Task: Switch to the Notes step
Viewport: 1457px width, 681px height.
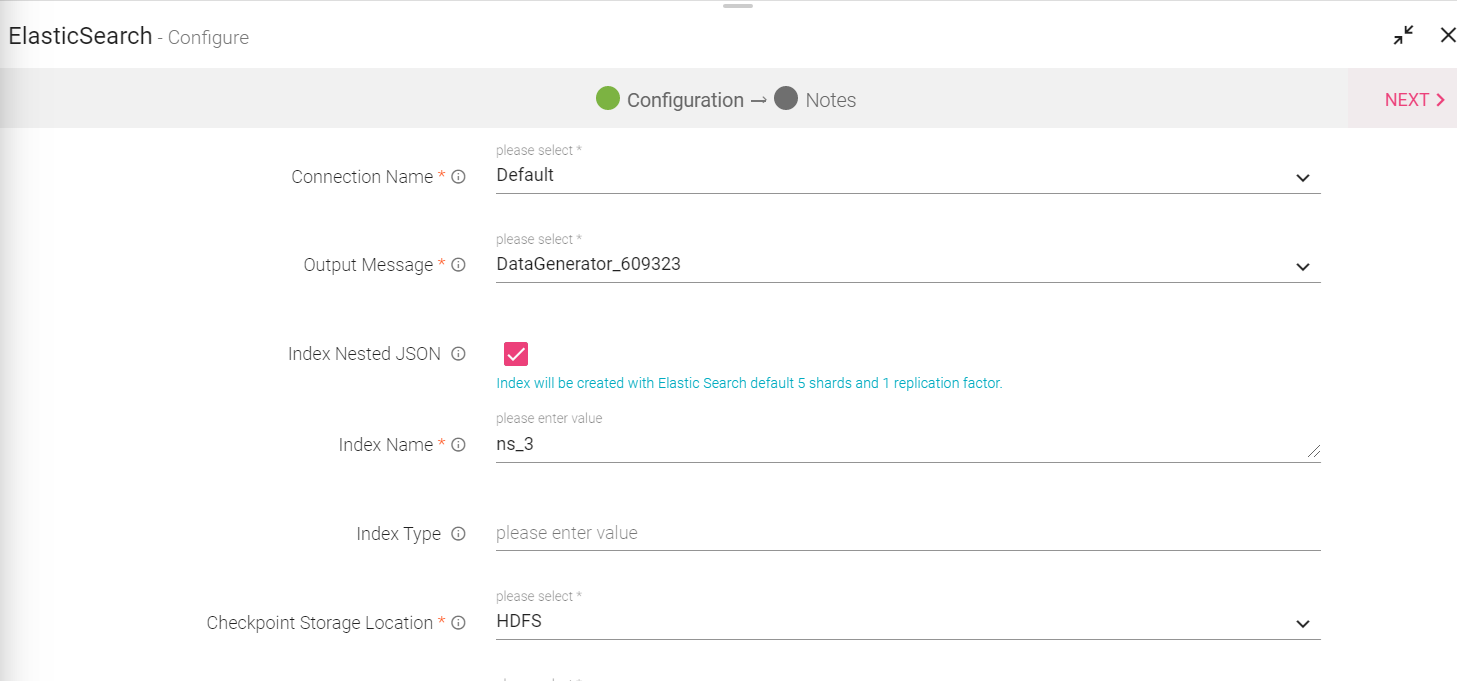Action: tap(830, 100)
